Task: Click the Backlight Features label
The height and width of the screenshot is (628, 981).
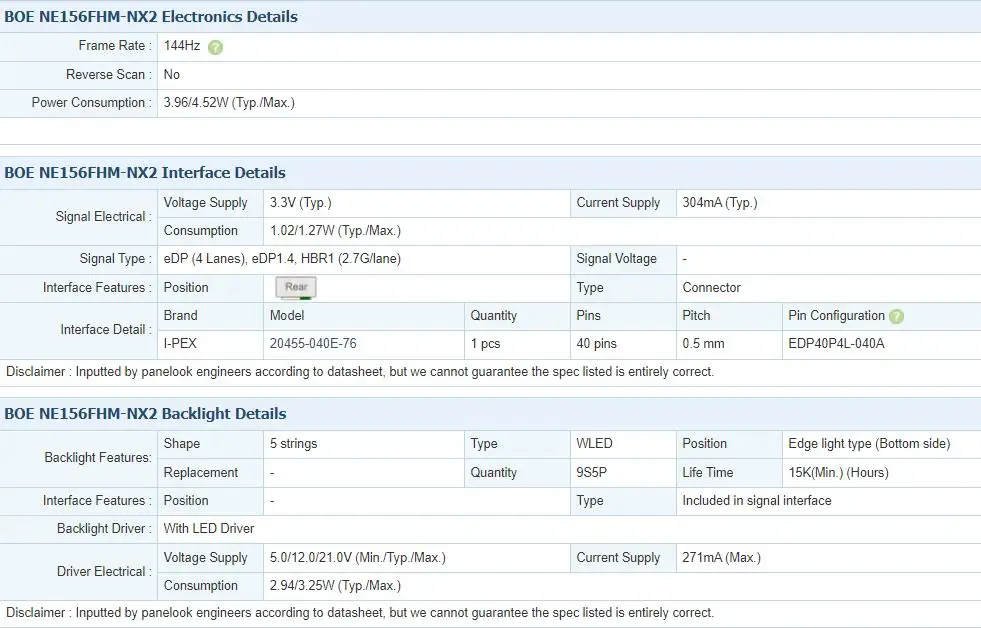Action: click(98, 458)
